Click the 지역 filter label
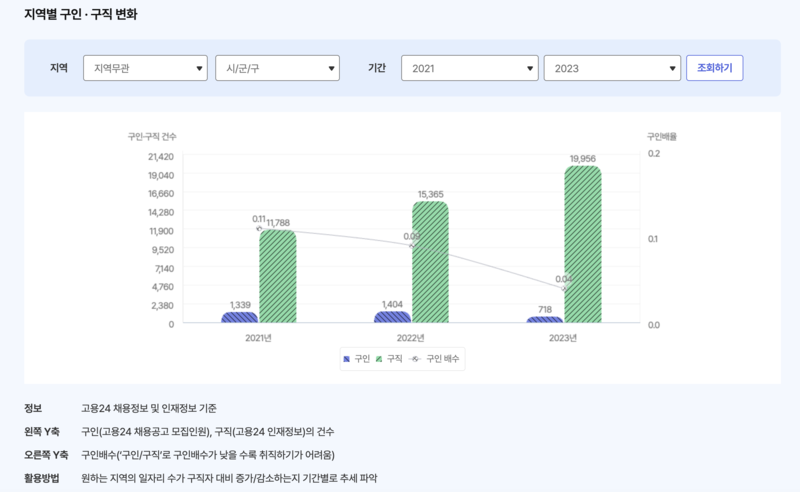Screen dimensions: 800x492 click(x=59, y=68)
